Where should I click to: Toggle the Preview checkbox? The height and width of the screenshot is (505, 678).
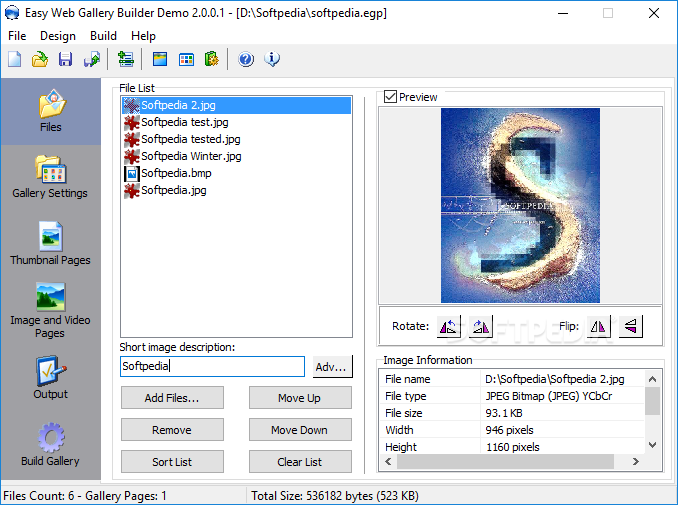[390, 97]
